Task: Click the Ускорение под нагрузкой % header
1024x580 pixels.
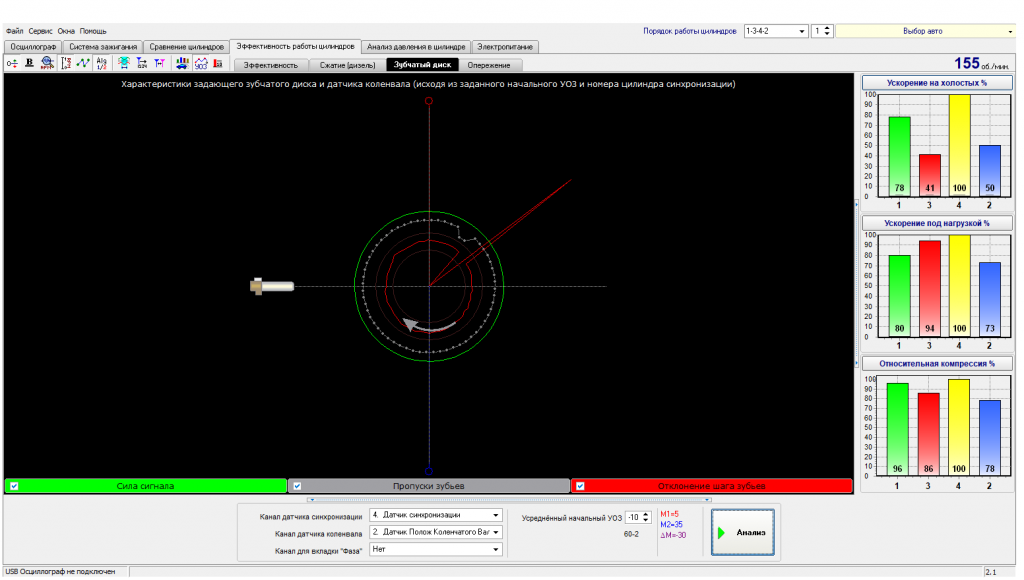Action: click(x=936, y=223)
